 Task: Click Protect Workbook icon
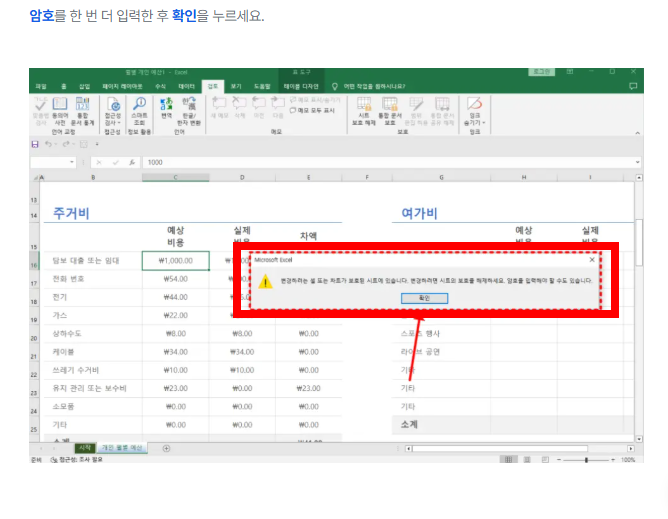[x=390, y=104]
